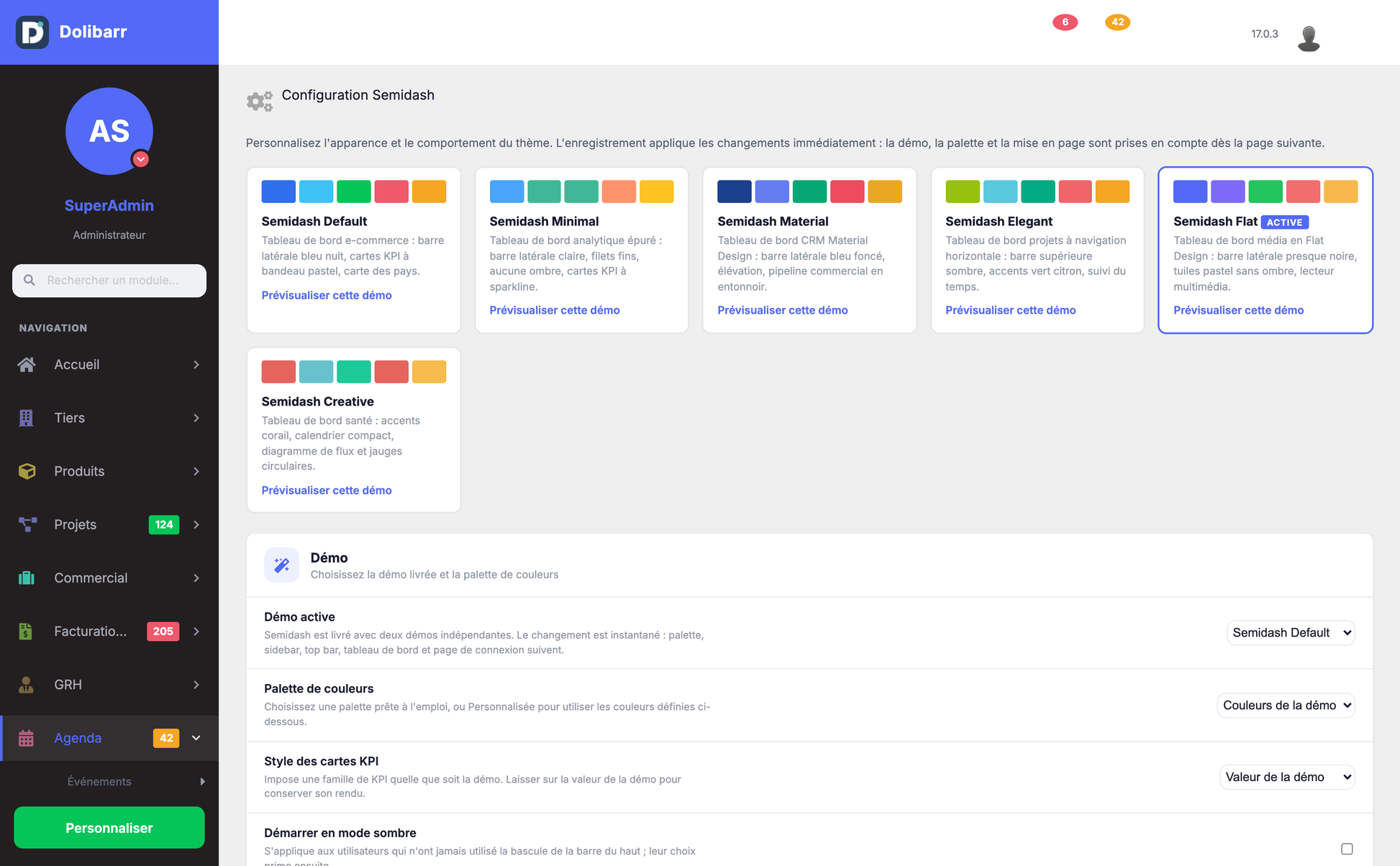Enable the Démarrer en mode sombre checkbox
Image resolution: width=1400 pixels, height=866 pixels.
pos(1347,849)
